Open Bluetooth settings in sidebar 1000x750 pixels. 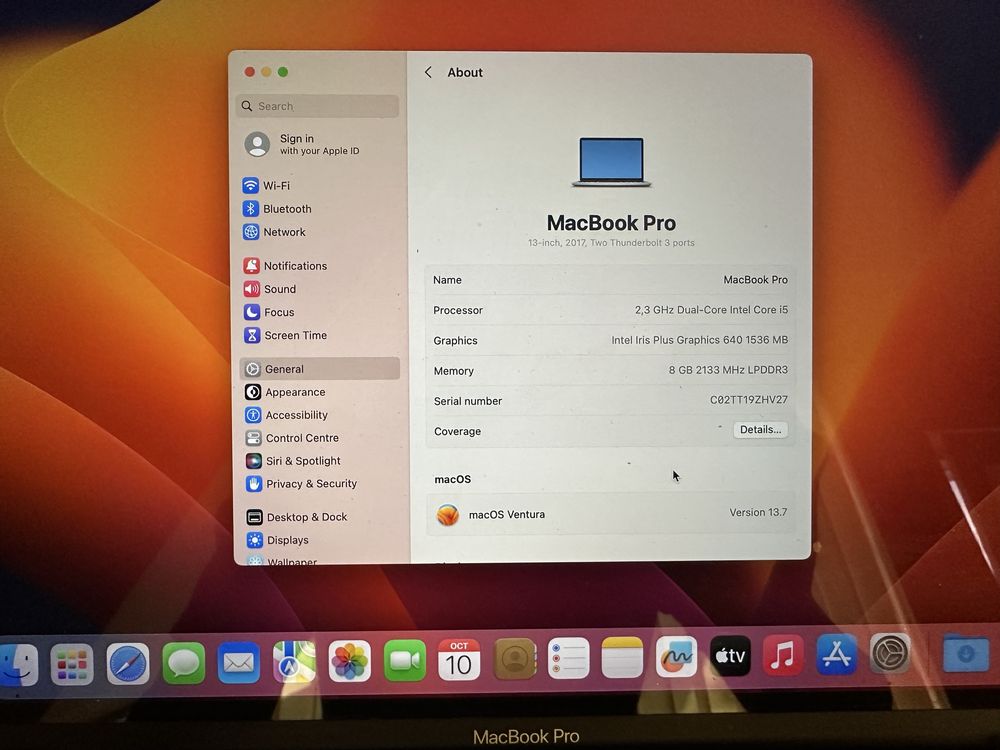(277, 209)
